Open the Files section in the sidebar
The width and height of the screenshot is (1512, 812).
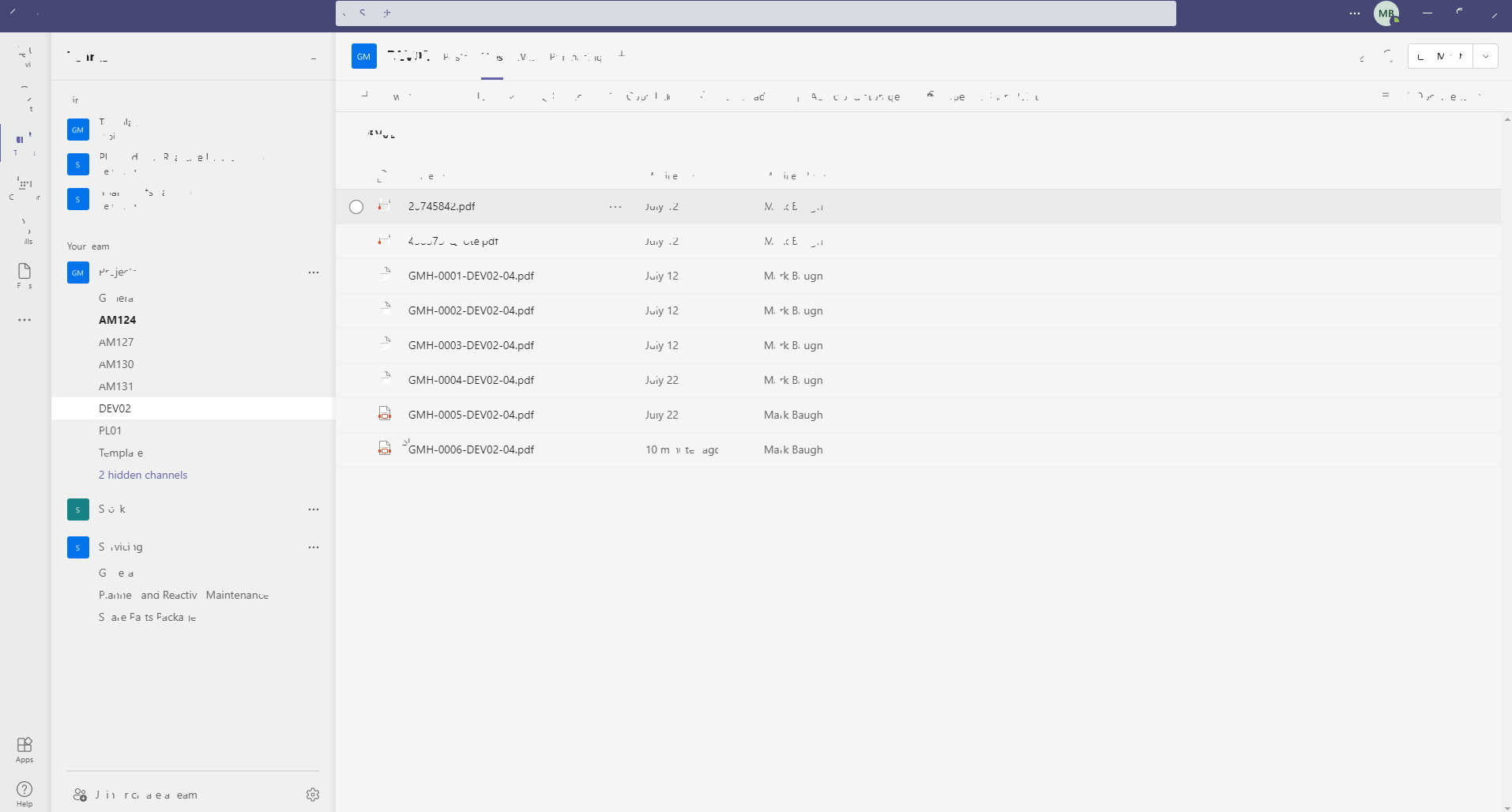(x=24, y=275)
